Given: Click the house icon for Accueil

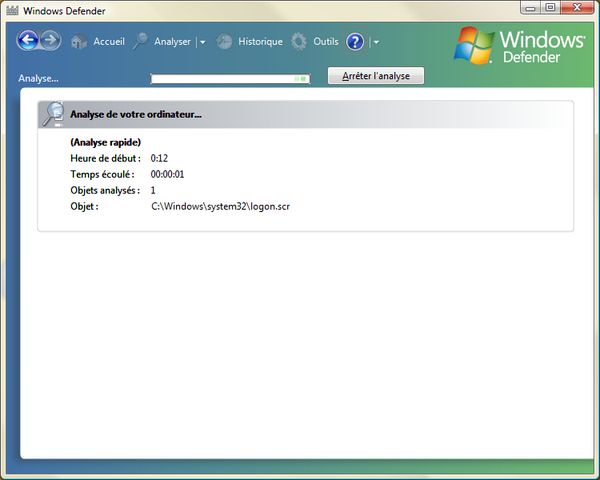Looking at the screenshot, I should (x=79, y=42).
